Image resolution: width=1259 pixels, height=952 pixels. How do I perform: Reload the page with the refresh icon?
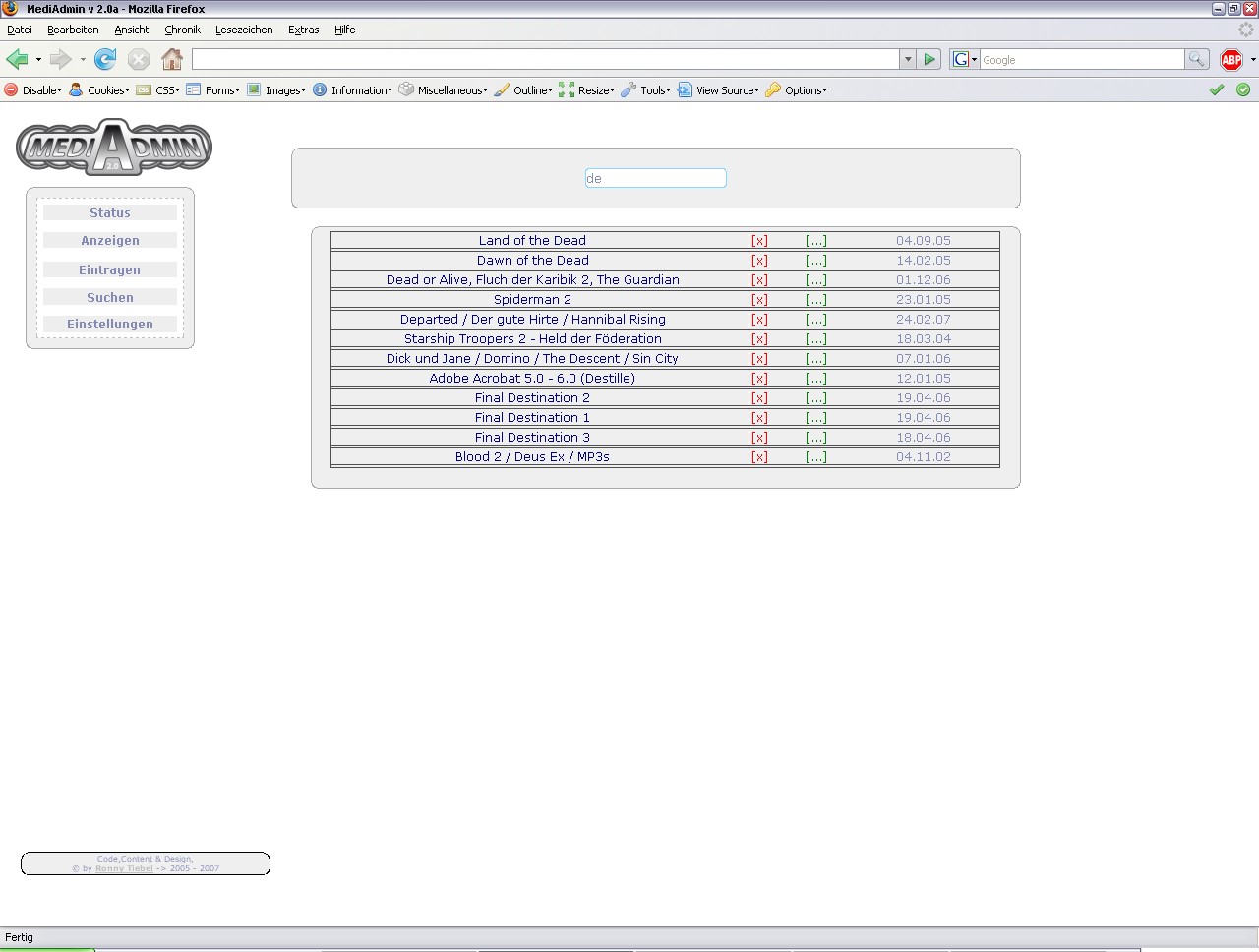[x=105, y=60]
